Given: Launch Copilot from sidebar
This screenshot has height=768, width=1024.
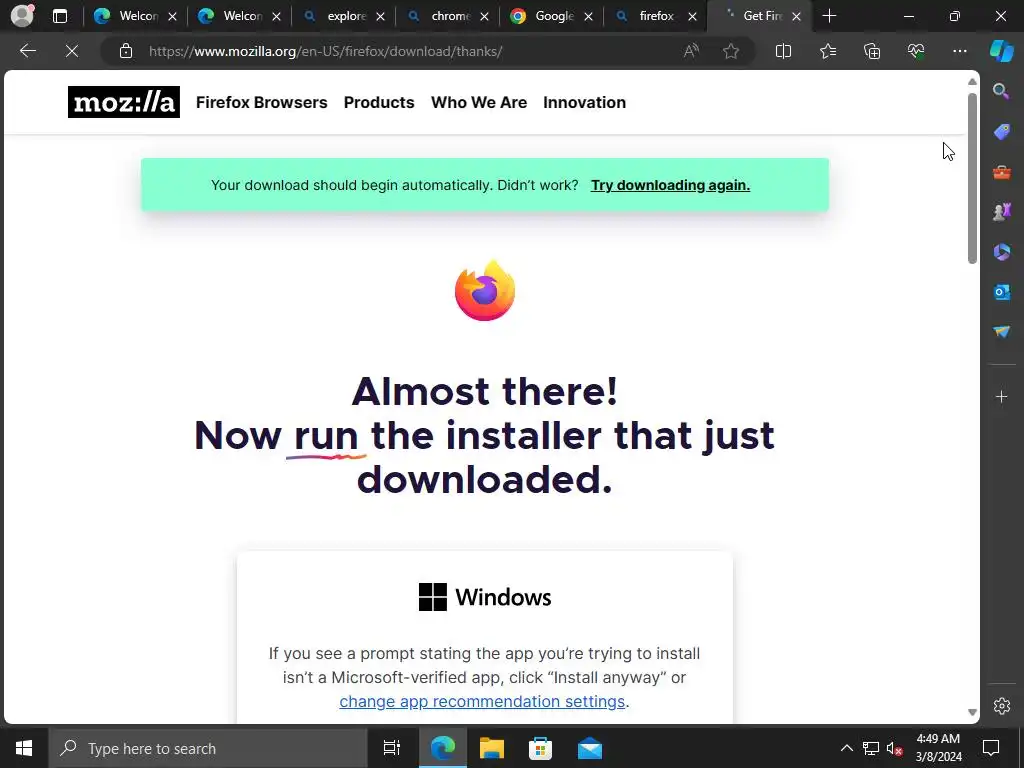Looking at the screenshot, I should pyautogui.click(x=1001, y=51).
